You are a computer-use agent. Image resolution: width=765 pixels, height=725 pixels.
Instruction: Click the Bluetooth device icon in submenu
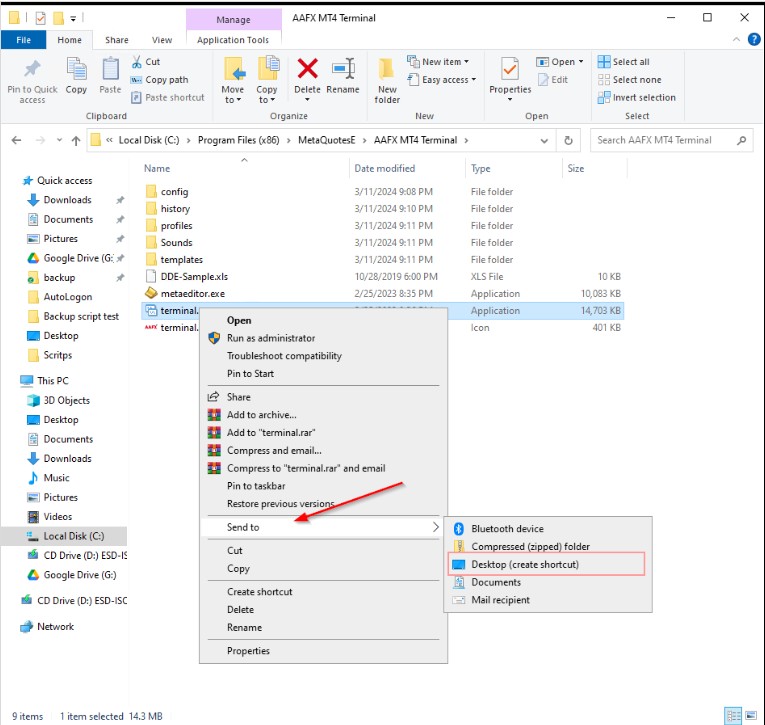pos(459,529)
